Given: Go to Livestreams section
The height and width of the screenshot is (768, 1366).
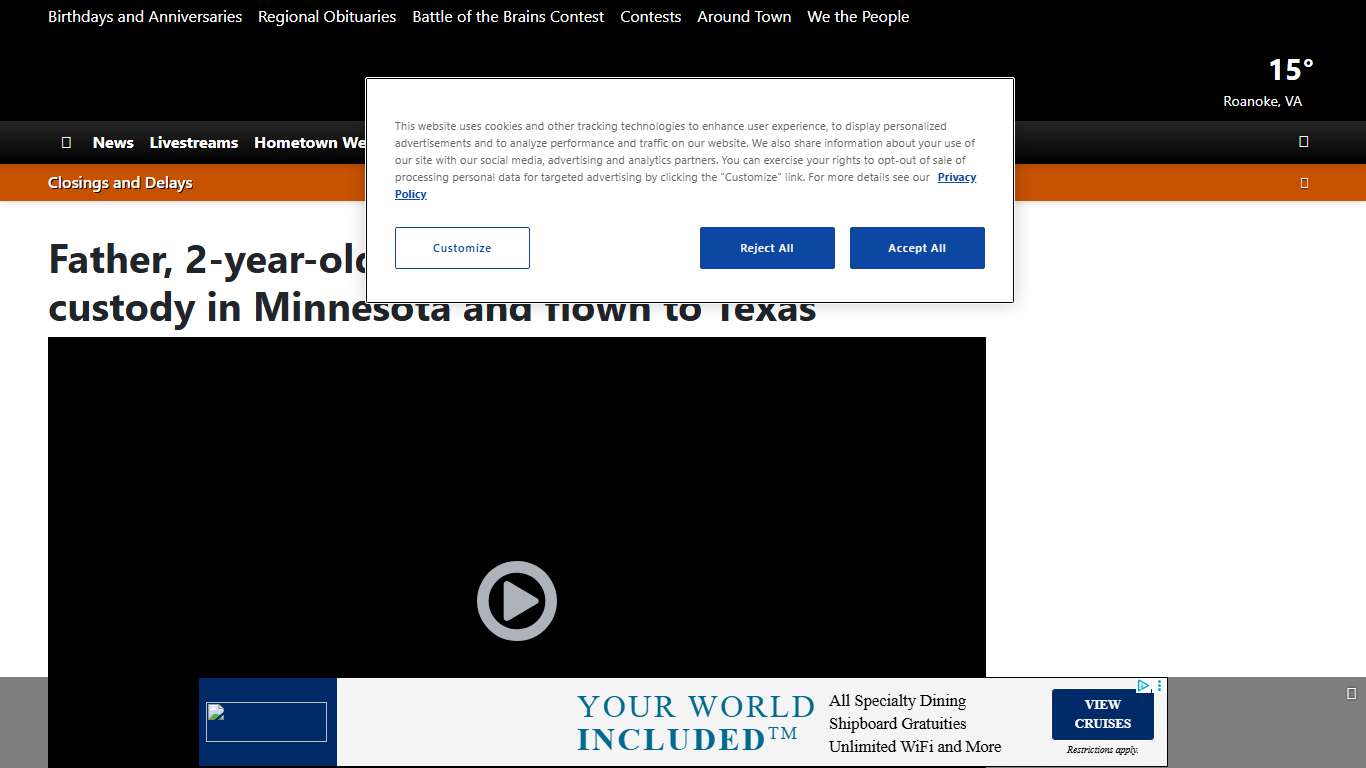Looking at the screenshot, I should pyautogui.click(x=194, y=143).
